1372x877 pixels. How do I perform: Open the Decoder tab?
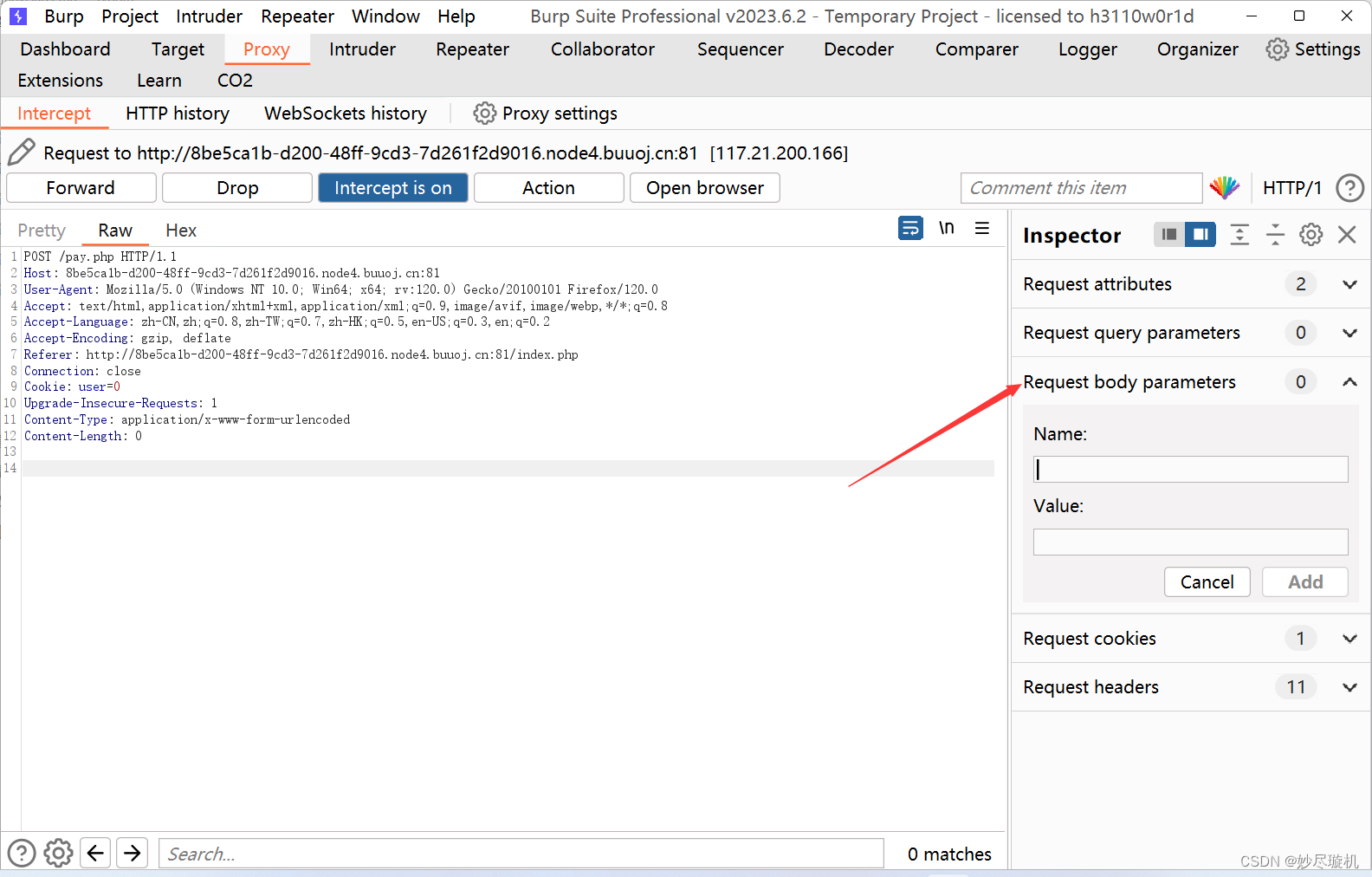coord(858,49)
